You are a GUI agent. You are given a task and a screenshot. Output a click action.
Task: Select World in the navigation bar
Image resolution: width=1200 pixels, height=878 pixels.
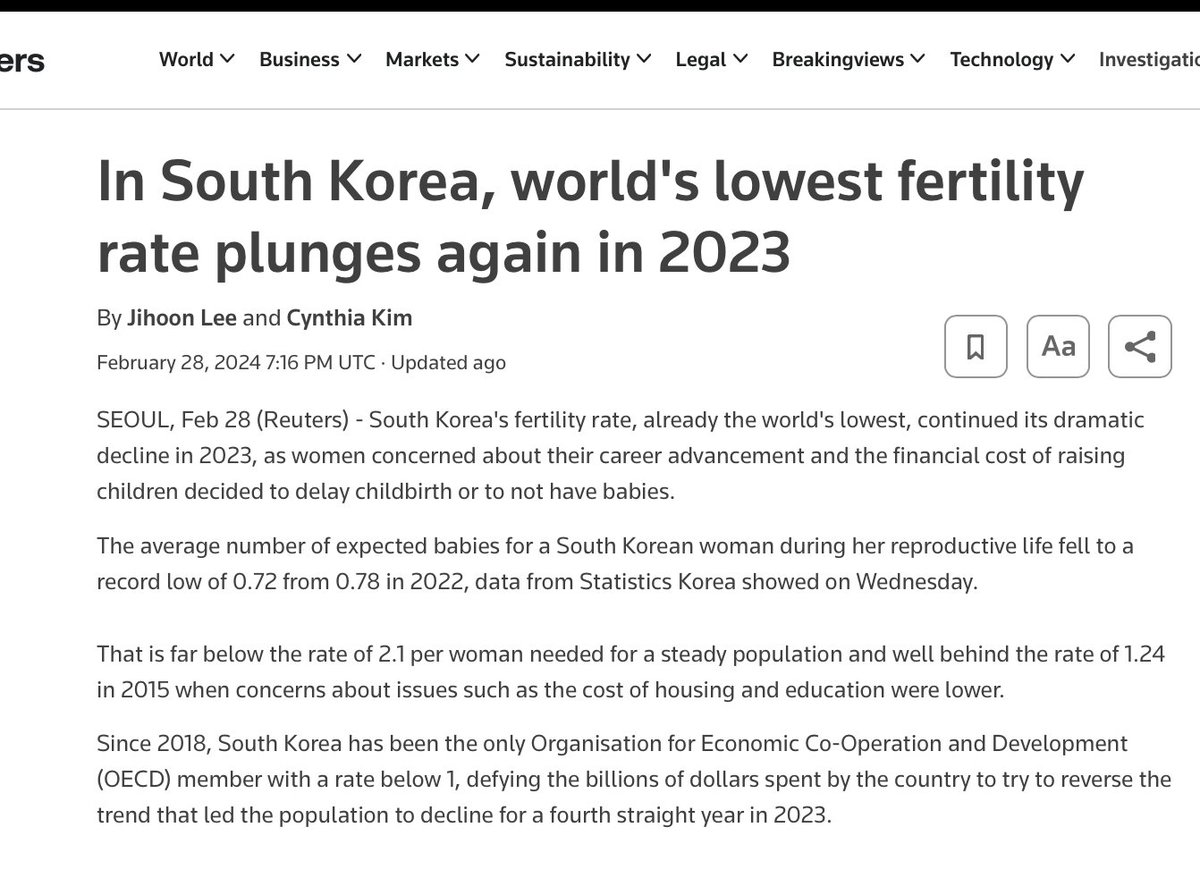pos(187,59)
